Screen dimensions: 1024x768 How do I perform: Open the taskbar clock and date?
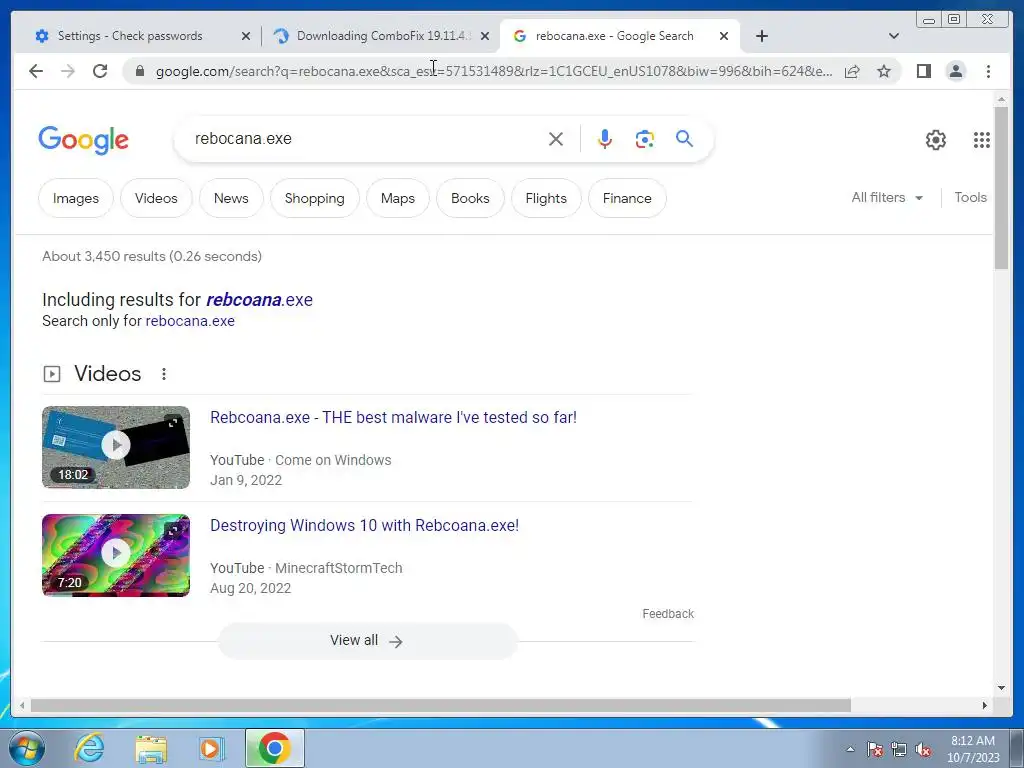tap(973, 749)
